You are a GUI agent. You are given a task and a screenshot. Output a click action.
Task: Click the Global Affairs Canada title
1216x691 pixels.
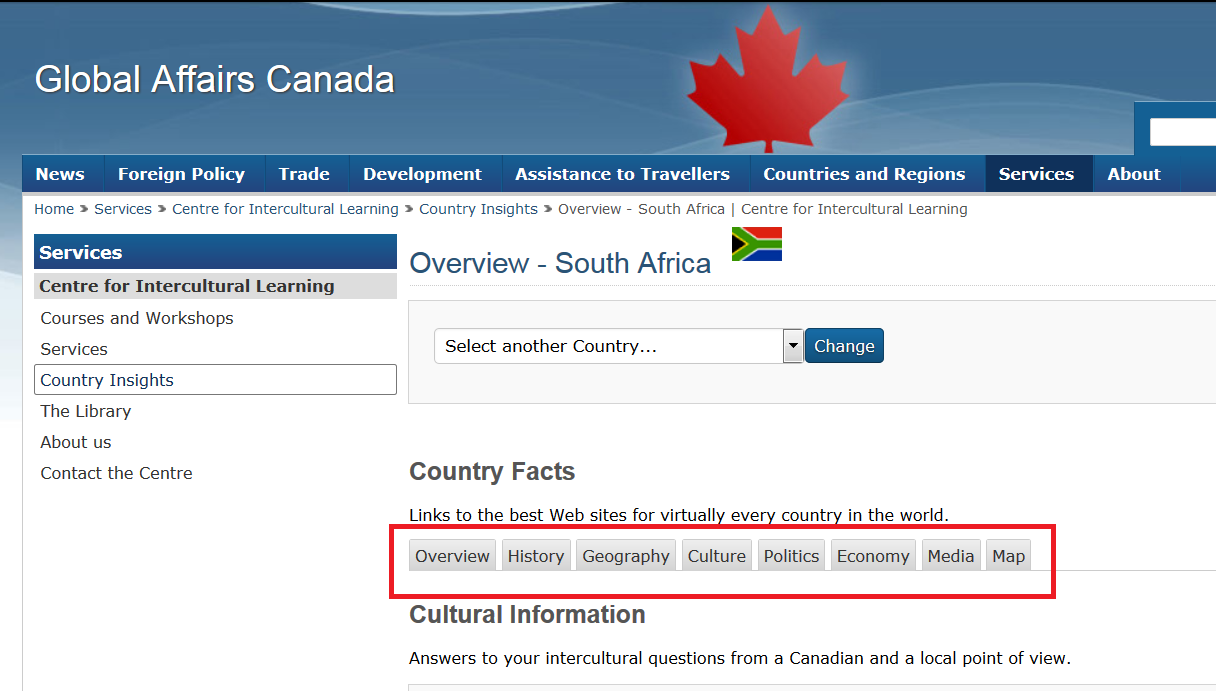[215, 80]
